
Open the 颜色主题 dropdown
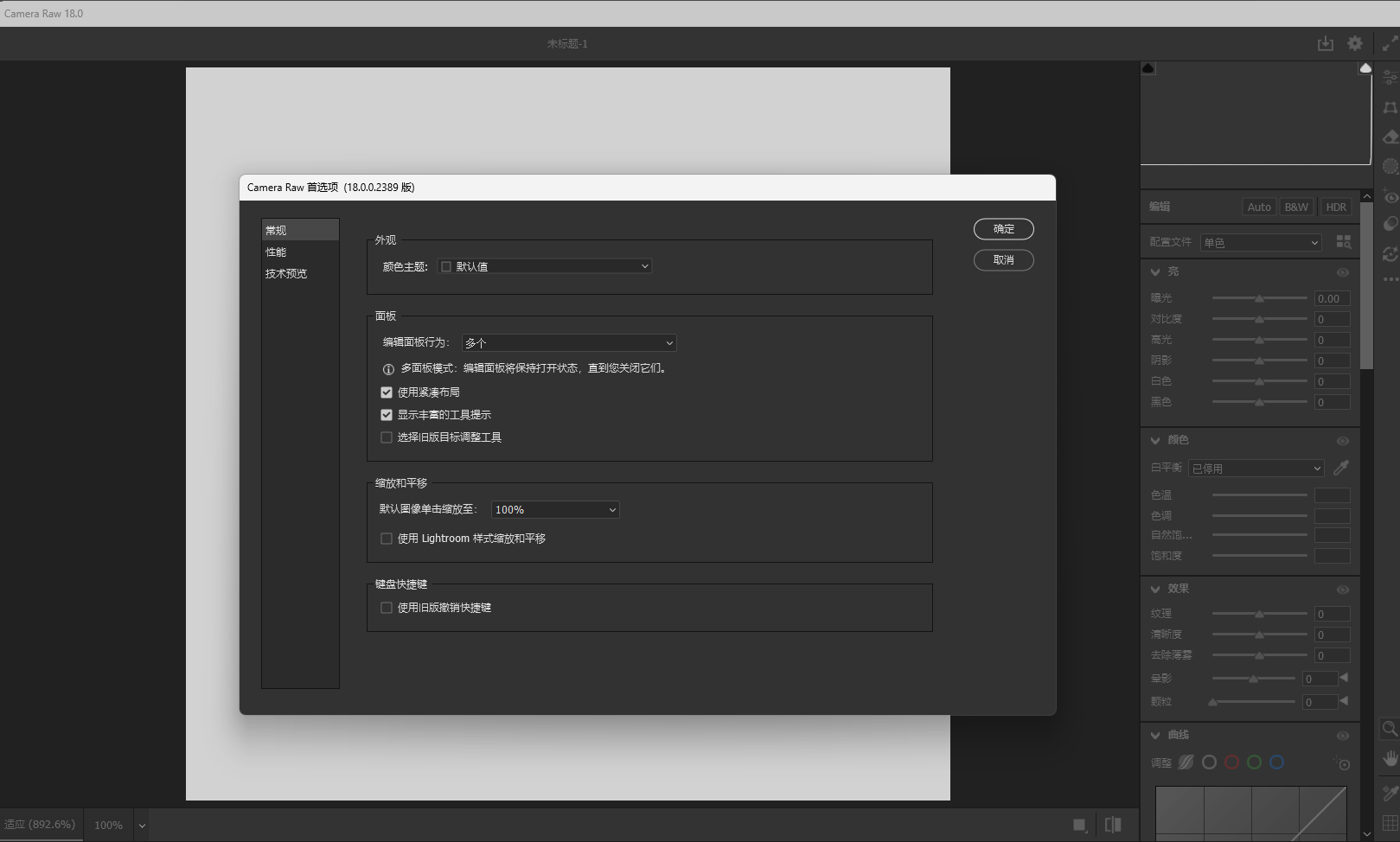pyautogui.click(x=545, y=266)
